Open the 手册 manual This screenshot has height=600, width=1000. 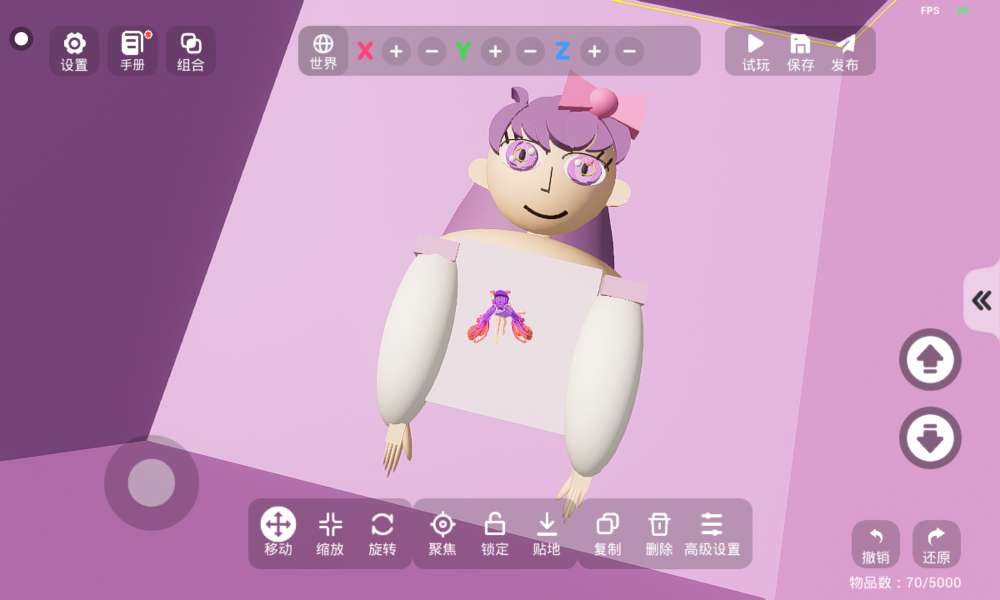point(132,50)
